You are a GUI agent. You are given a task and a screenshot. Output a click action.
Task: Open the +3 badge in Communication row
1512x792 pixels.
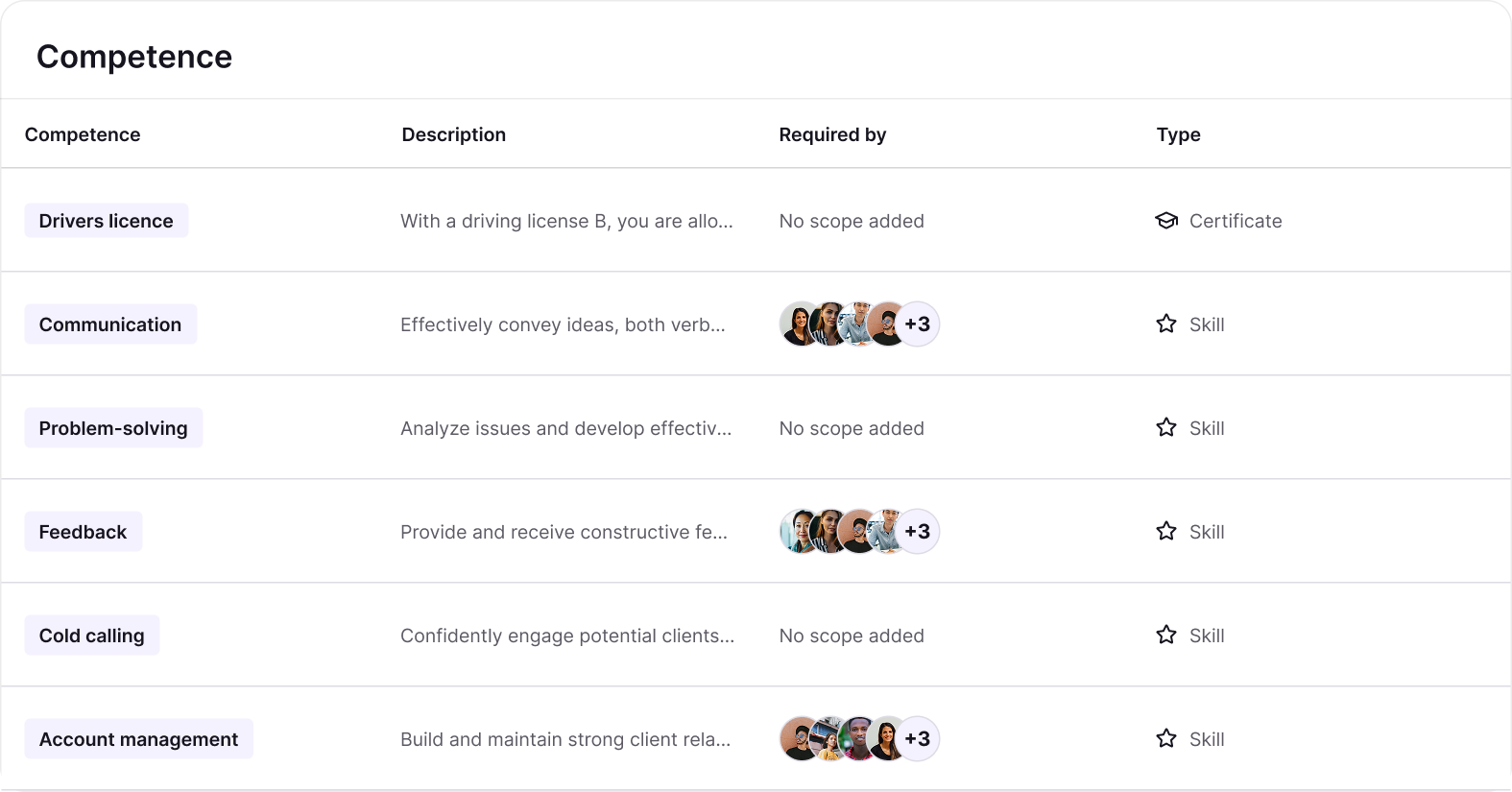[918, 324]
